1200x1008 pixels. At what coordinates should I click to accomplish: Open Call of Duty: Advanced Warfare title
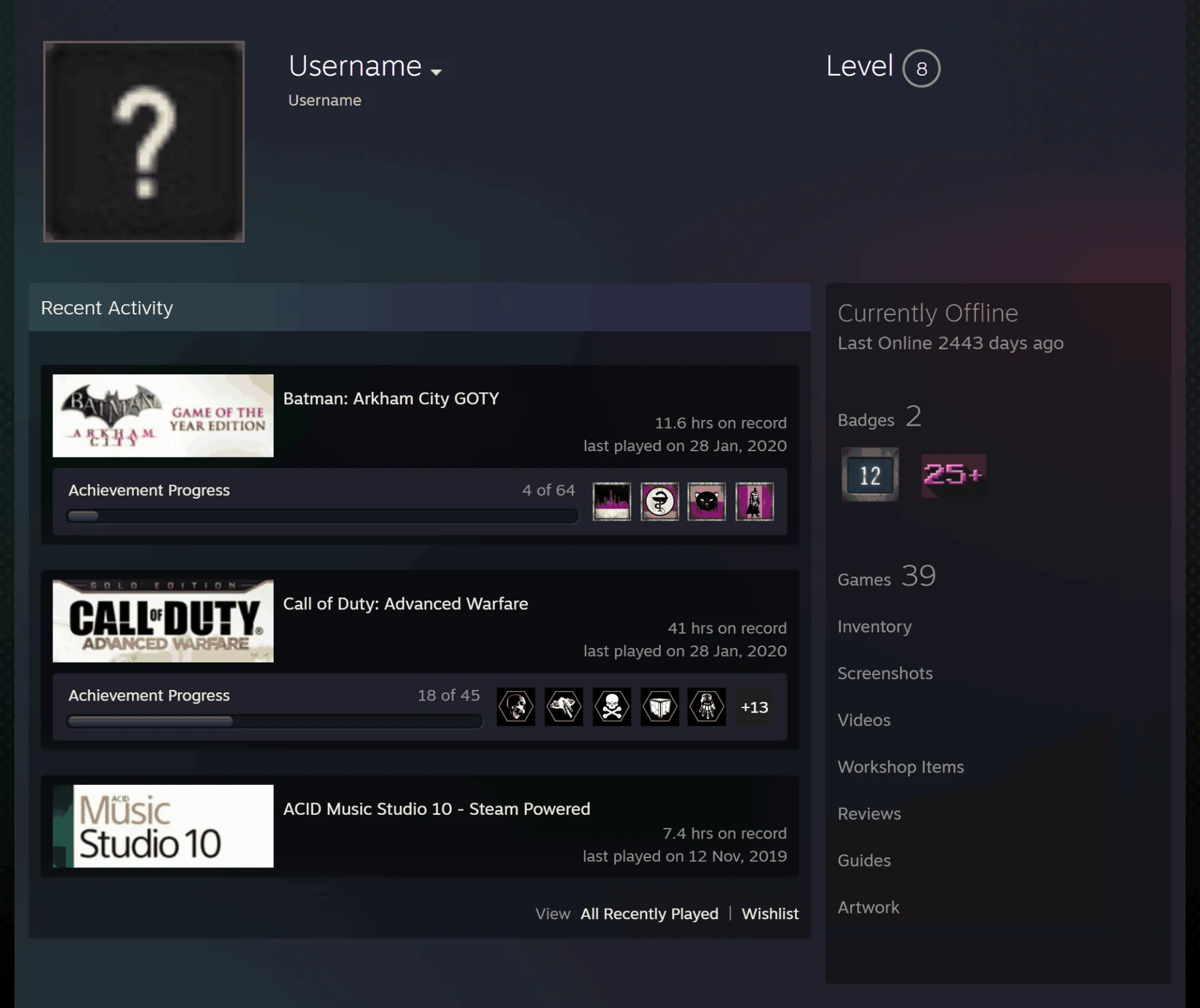click(x=406, y=604)
